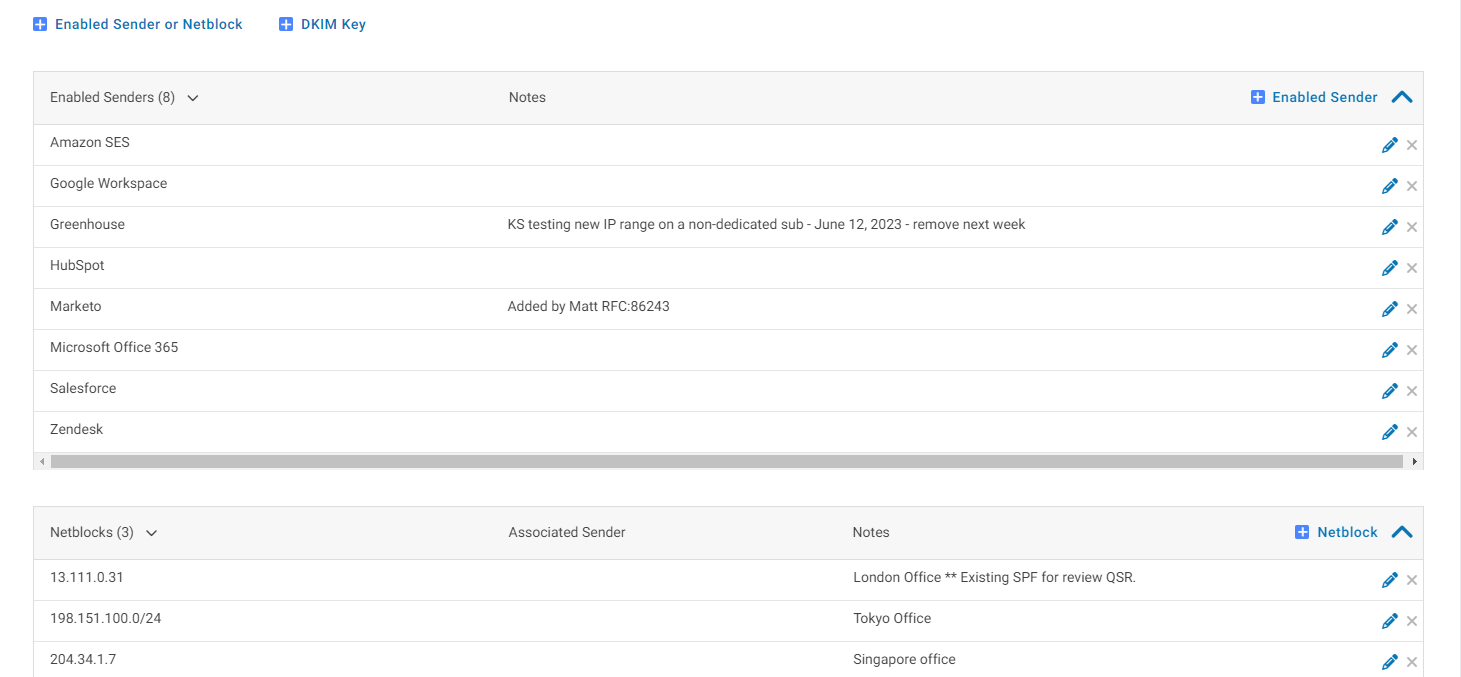The image size is (1461, 677).
Task: Edit the Amazon SES sender entry
Action: click(x=1390, y=144)
